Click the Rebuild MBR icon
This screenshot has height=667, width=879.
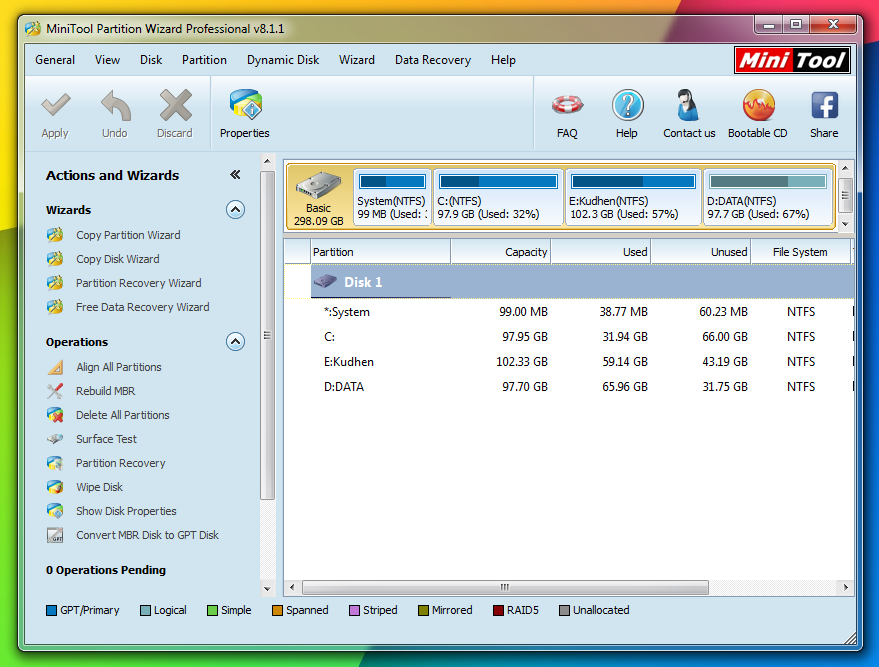coord(55,391)
